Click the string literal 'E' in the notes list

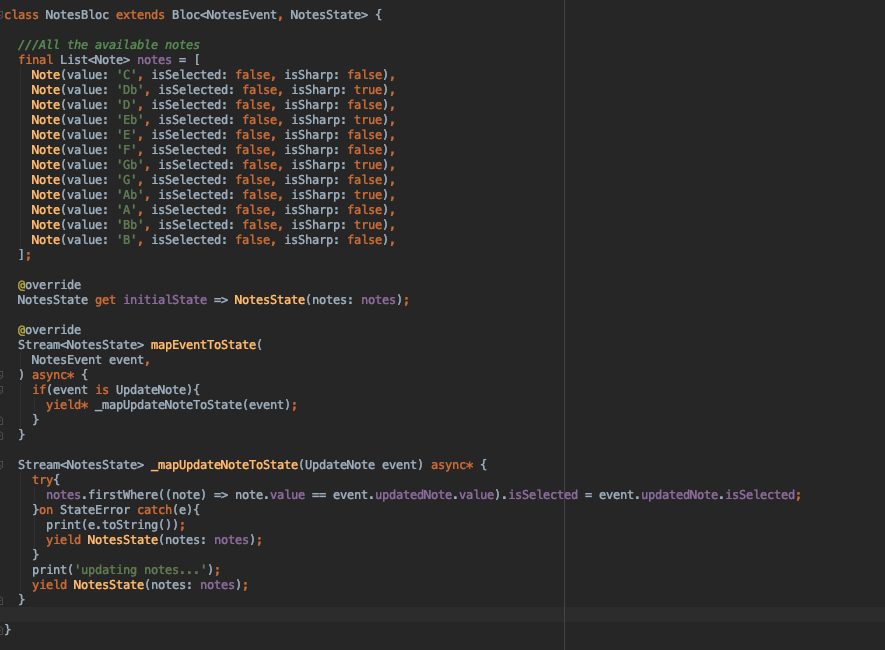126,135
